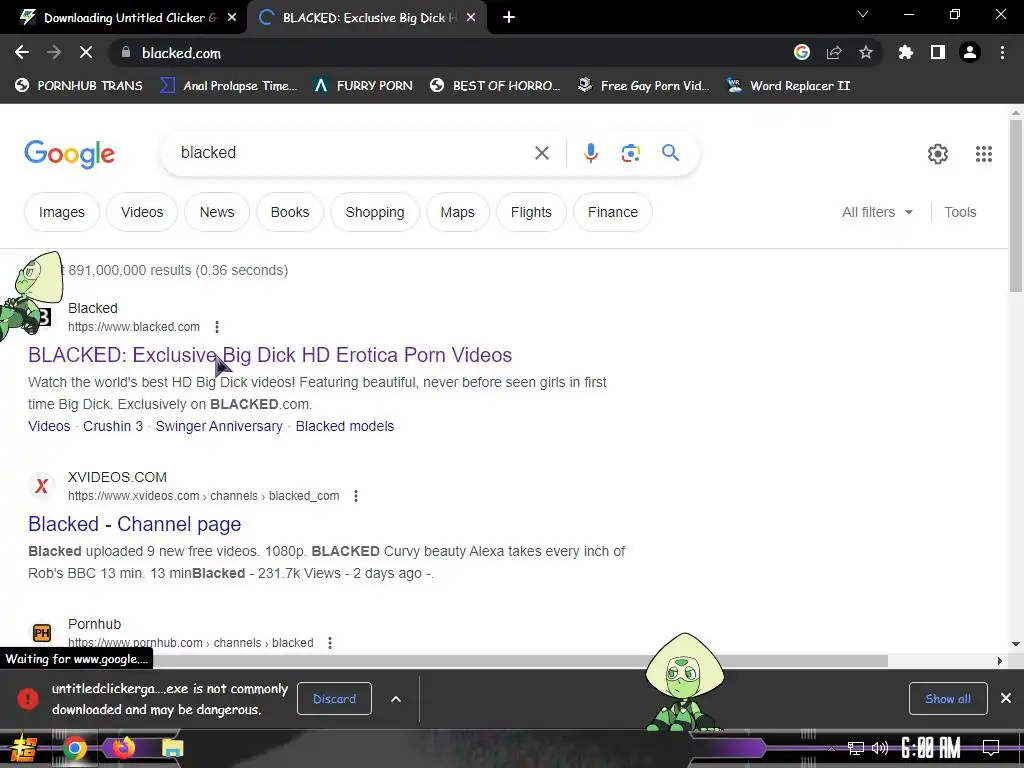
Task: Open the Google icon in address bar
Action: tap(802, 53)
